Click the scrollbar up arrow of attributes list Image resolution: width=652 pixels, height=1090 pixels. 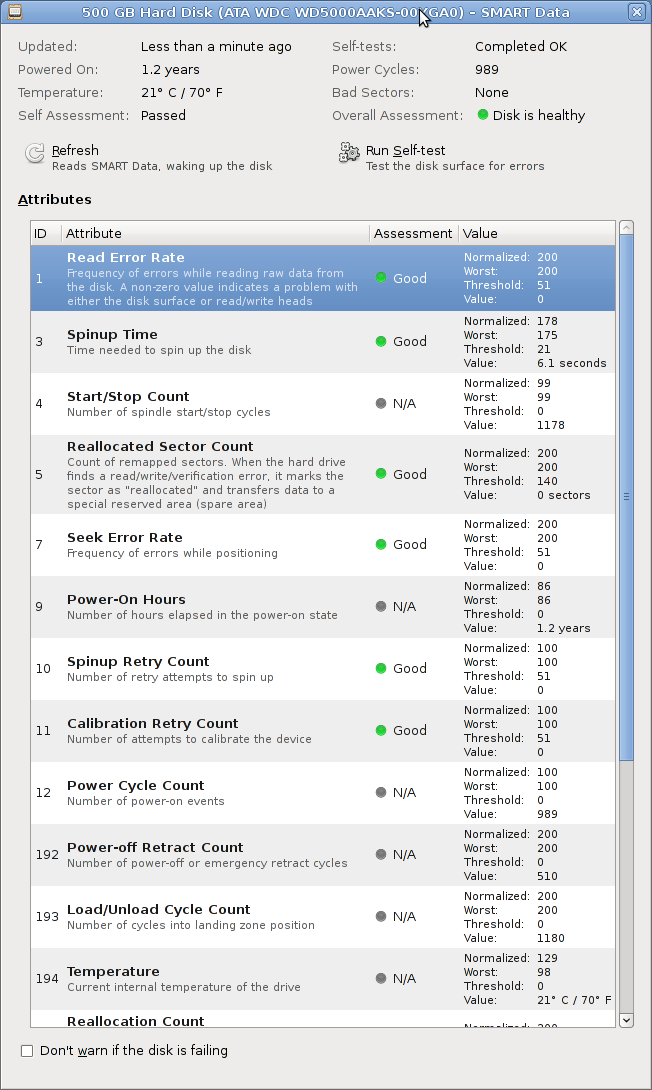coord(626,228)
